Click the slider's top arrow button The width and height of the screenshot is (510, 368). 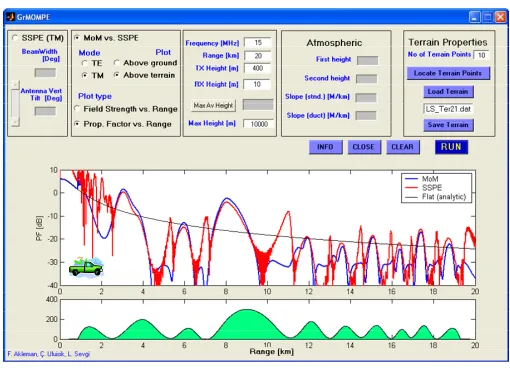[x=15, y=84]
